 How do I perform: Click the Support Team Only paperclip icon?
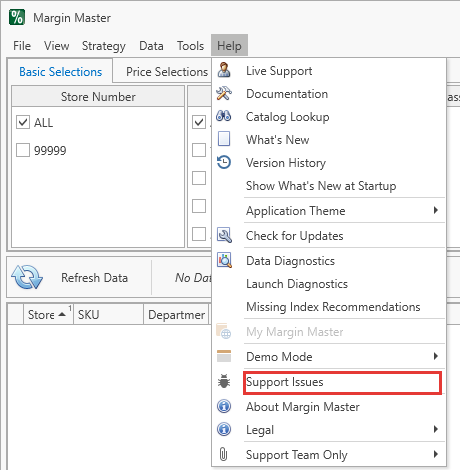(x=224, y=454)
